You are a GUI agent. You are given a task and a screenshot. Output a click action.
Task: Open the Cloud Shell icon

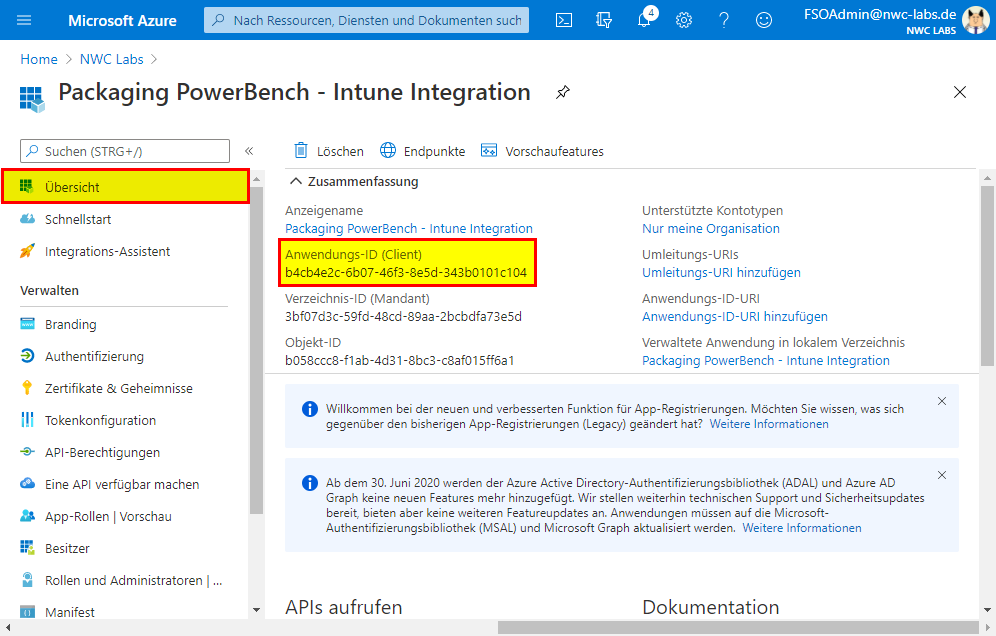pos(564,20)
